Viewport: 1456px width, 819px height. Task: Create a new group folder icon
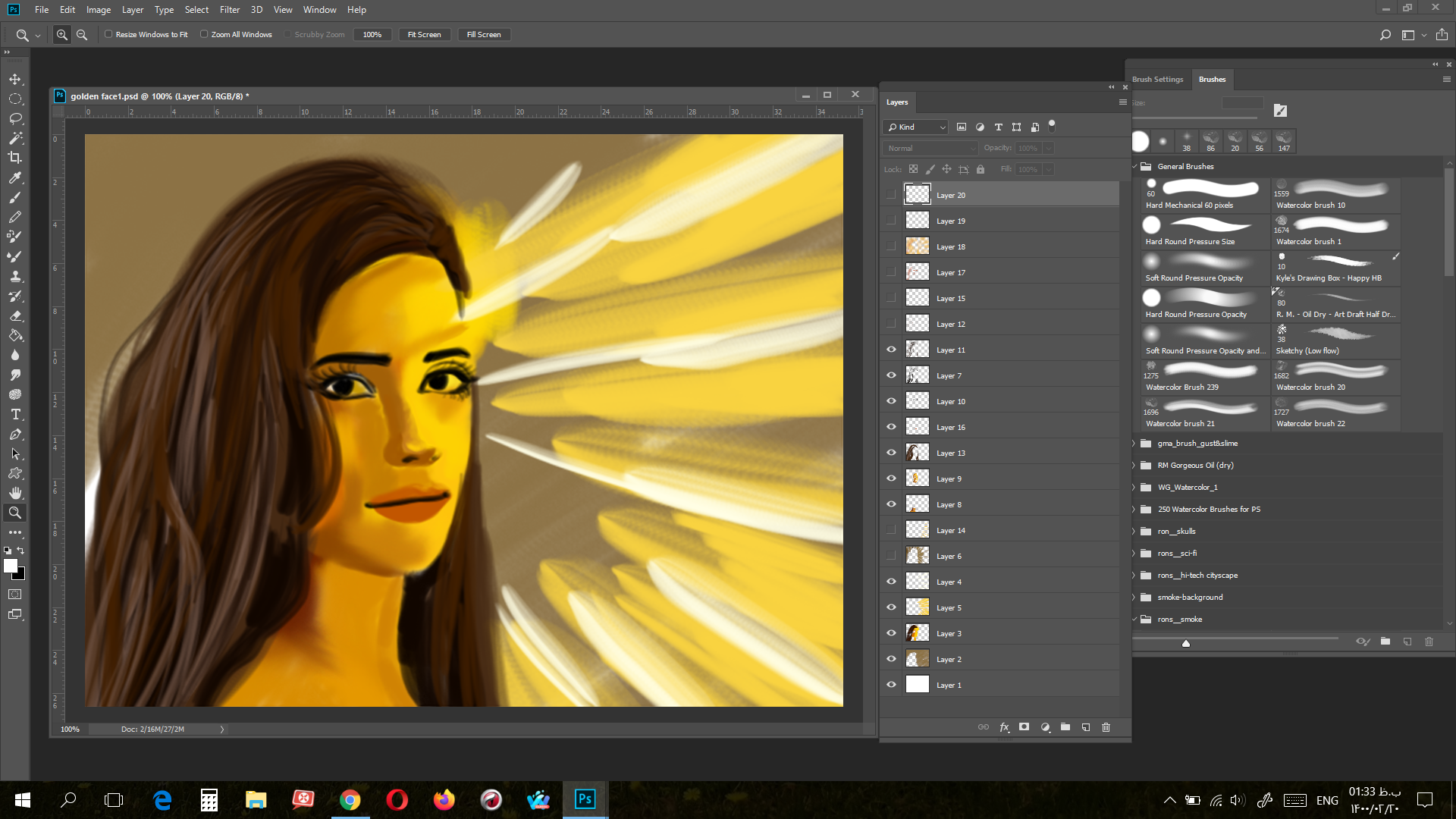point(1065,727)
